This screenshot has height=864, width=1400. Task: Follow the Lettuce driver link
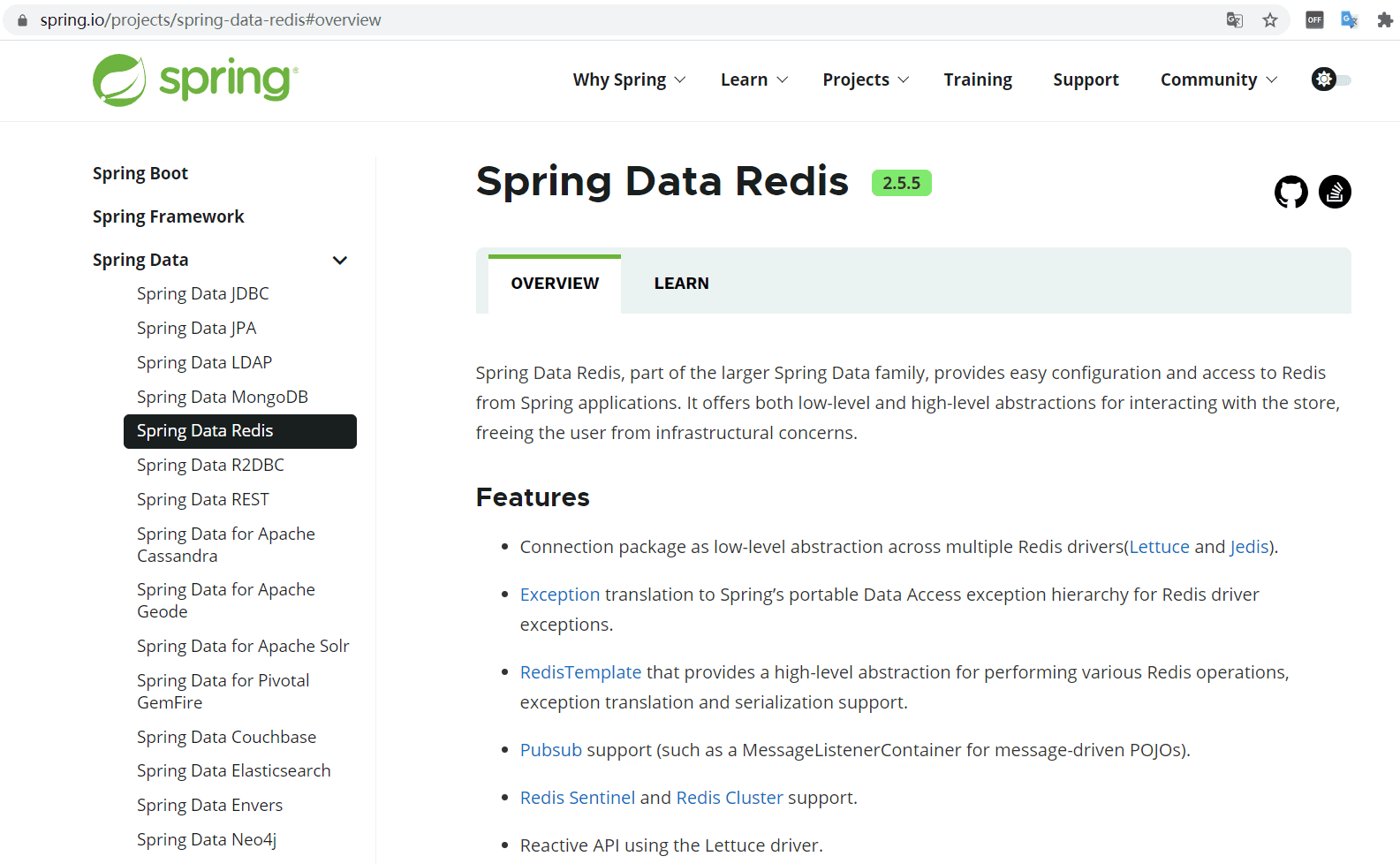point(1159,547)
